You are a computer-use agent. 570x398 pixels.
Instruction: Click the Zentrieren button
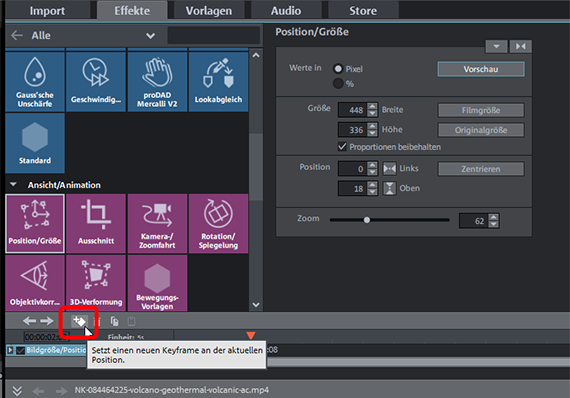(x=481, y=169)
